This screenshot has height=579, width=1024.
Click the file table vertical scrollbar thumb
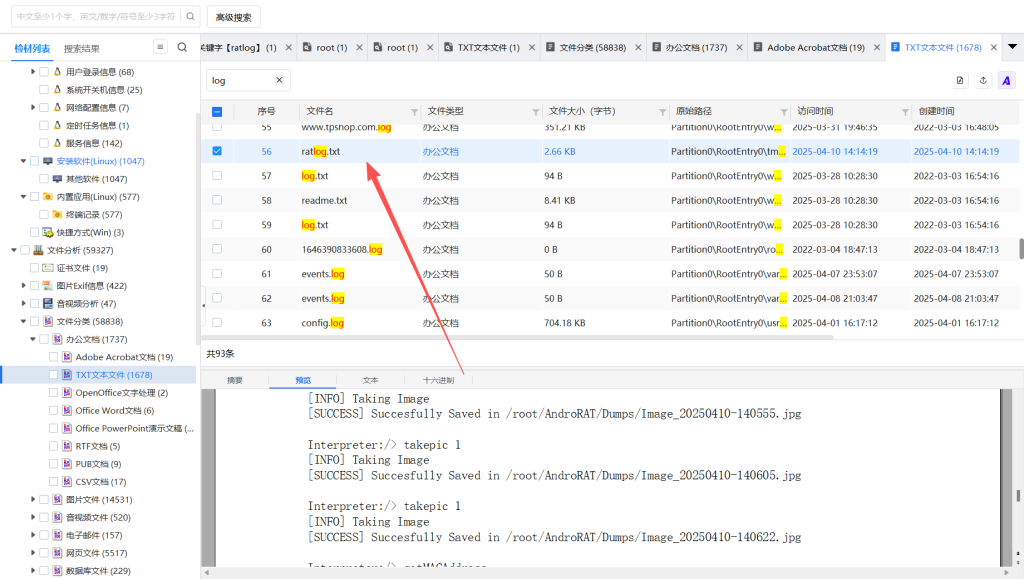(x=1020, y=248)
